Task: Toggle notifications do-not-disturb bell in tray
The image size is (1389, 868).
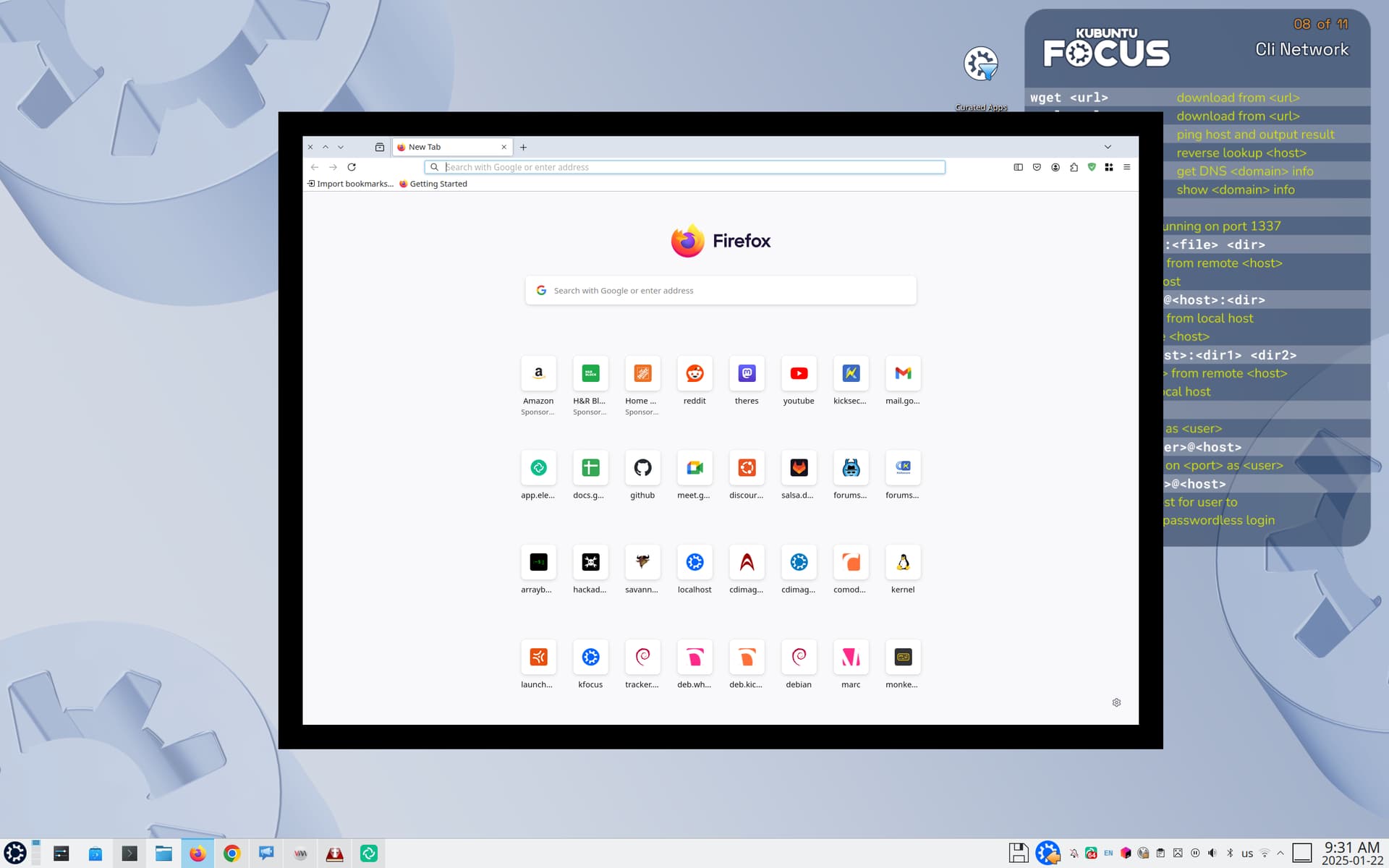Action: 1074,854
